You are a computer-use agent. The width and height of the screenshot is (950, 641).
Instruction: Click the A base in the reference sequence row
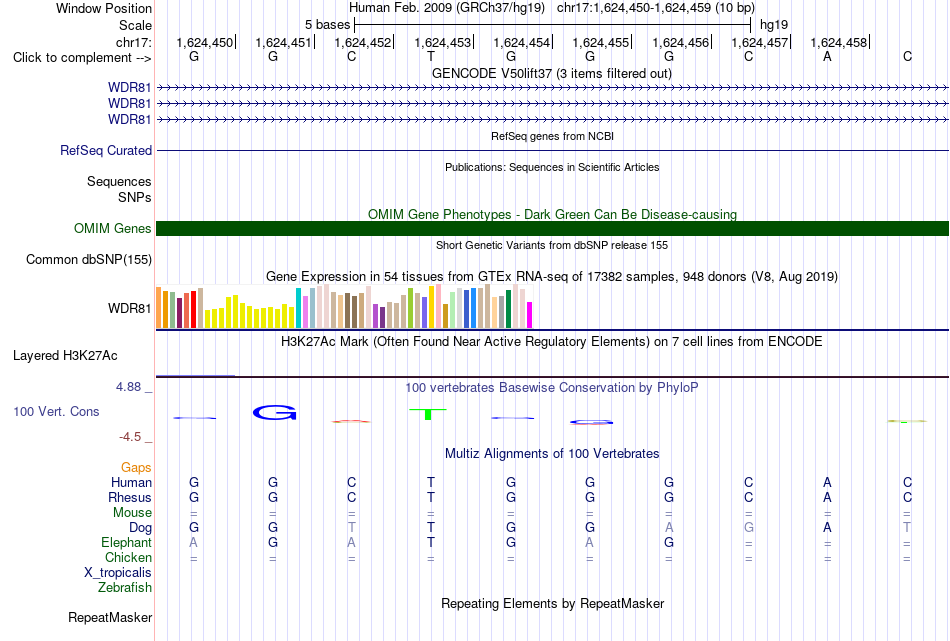(x=827, y=56)
